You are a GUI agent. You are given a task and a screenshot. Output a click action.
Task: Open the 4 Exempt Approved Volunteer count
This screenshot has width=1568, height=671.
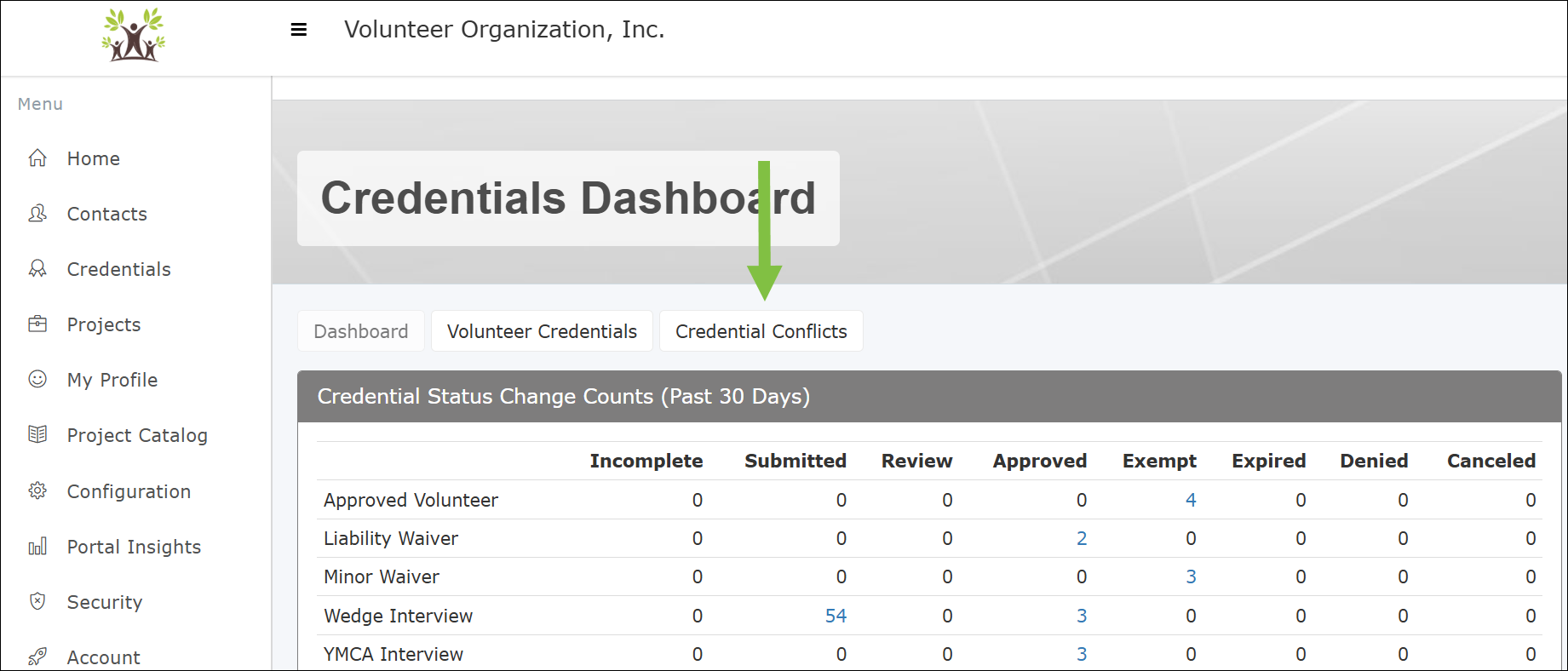(1191, 500)
